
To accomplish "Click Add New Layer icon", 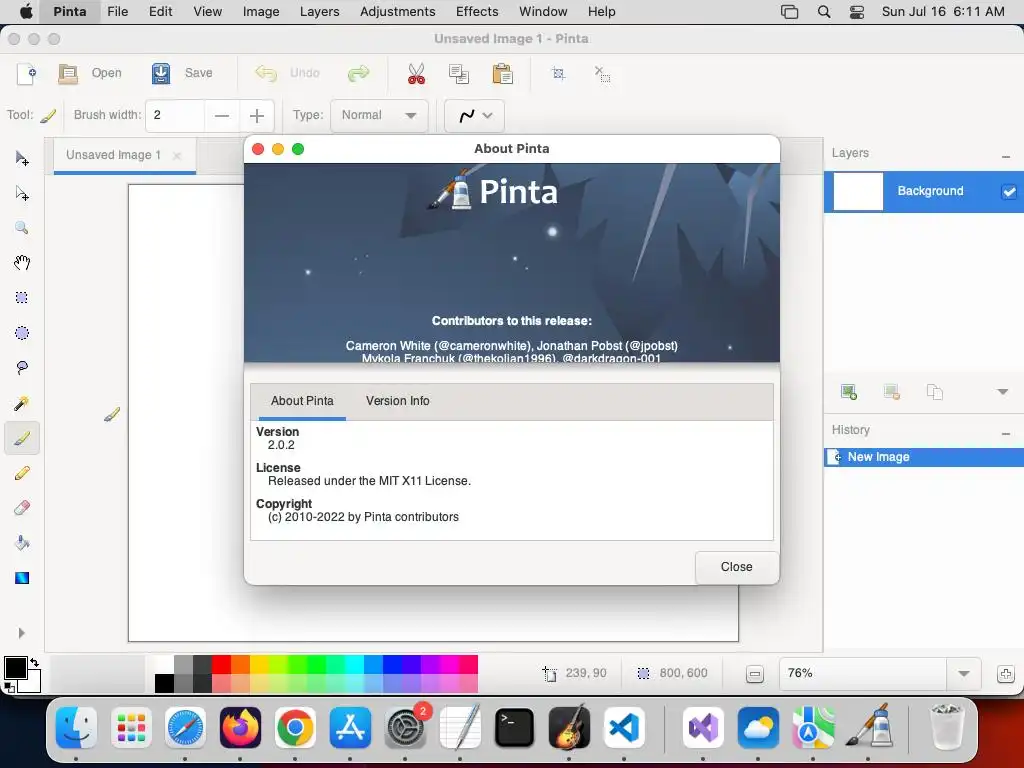I will 849,392.
